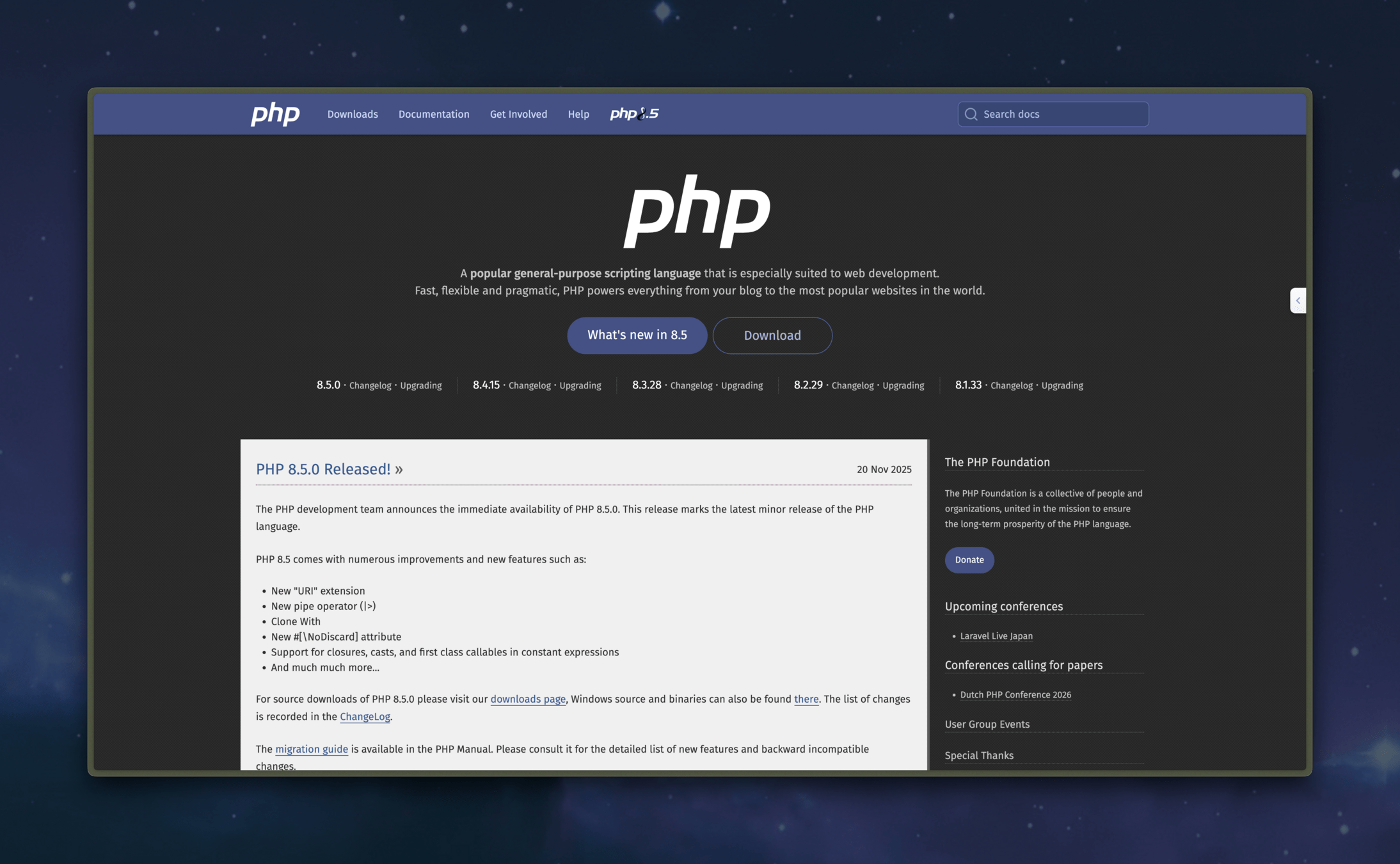Image resolution: width=1400 pixels, height=864 pixels.
Task: Open Dutch PHP Conference 2026 link
Action: (1015, 695)
